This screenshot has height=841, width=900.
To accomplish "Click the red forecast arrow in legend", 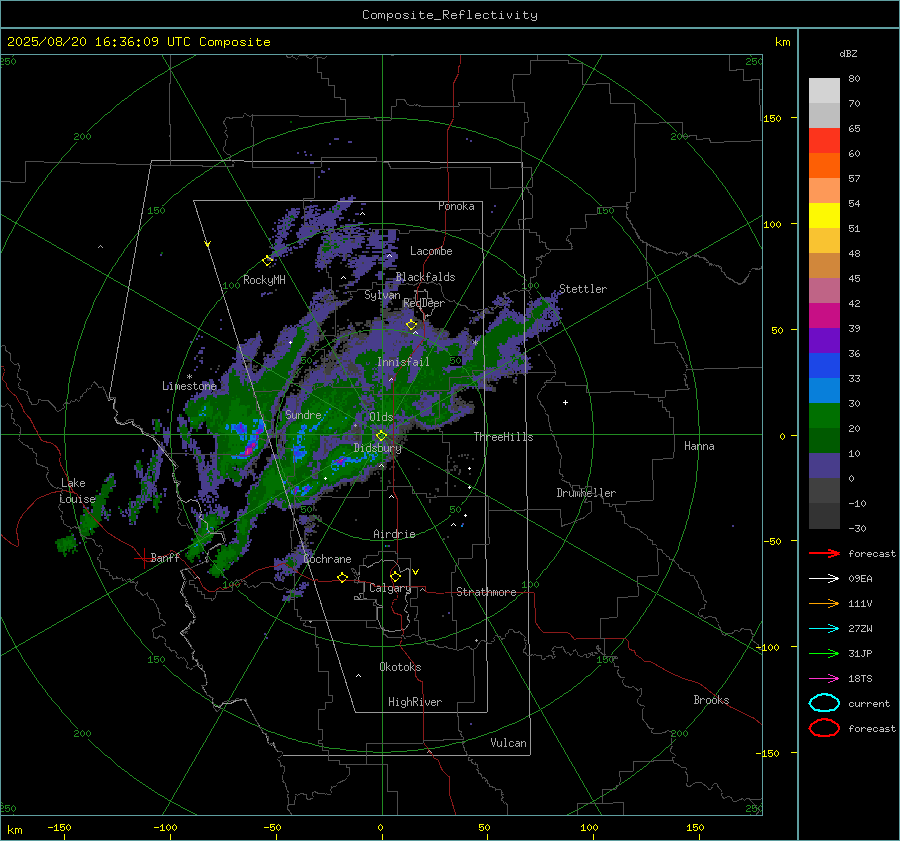I will [x=824, y=553].
